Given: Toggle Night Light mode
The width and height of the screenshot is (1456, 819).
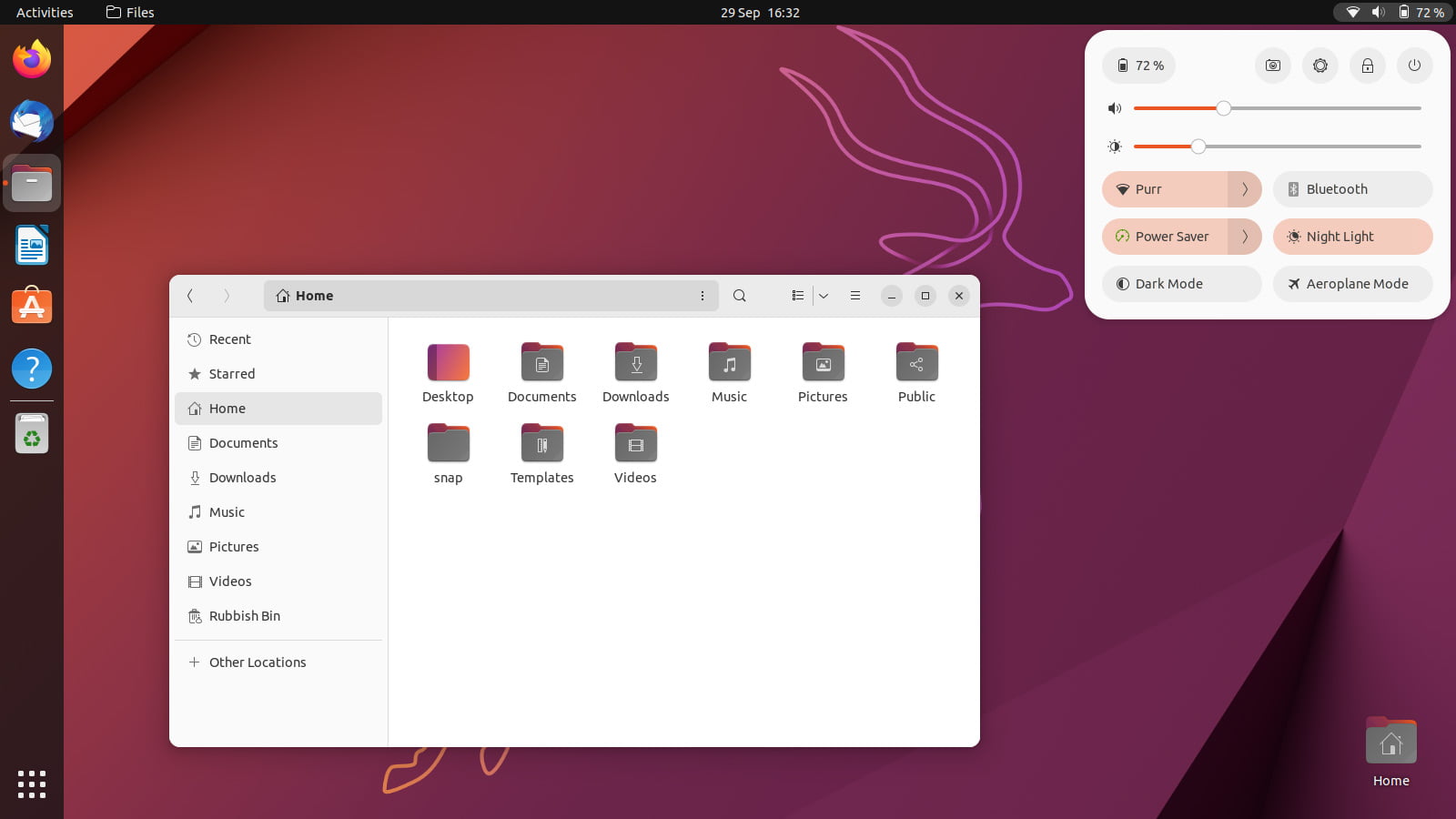Looking at the screenshot, I should click(1352, 237).
